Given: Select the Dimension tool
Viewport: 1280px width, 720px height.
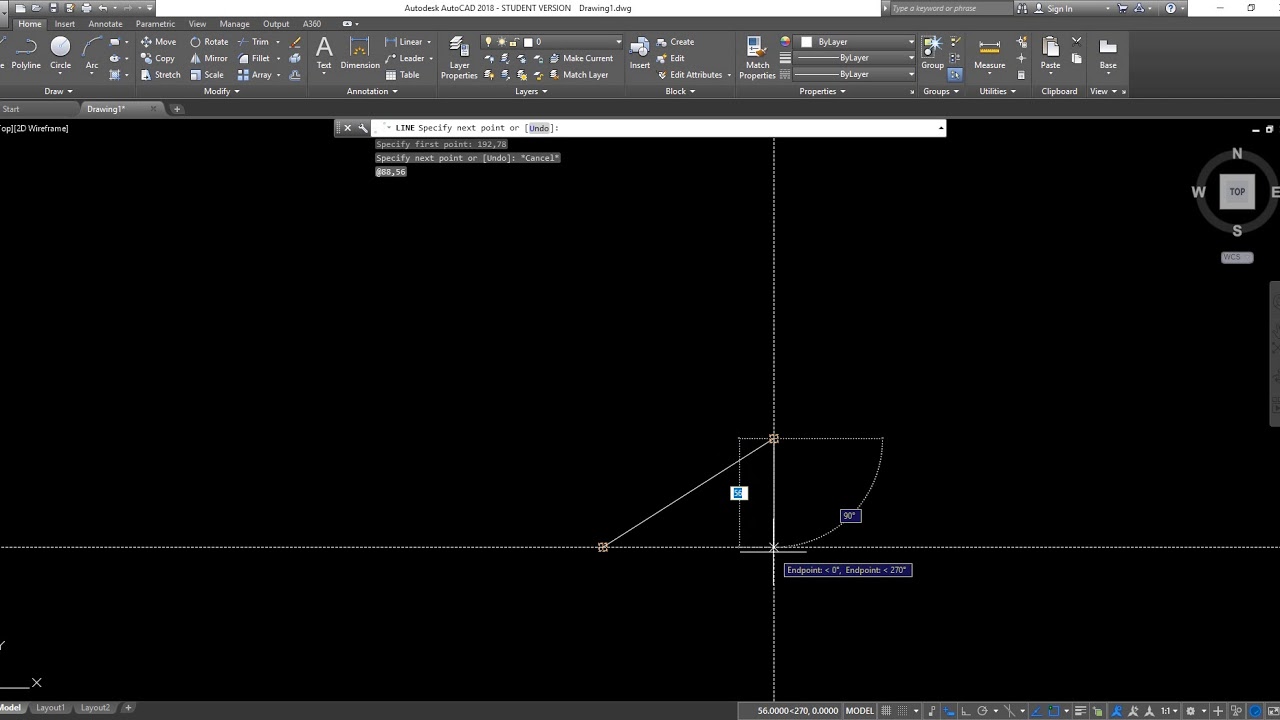Looking at the screenshot, I should pos(360,53).
